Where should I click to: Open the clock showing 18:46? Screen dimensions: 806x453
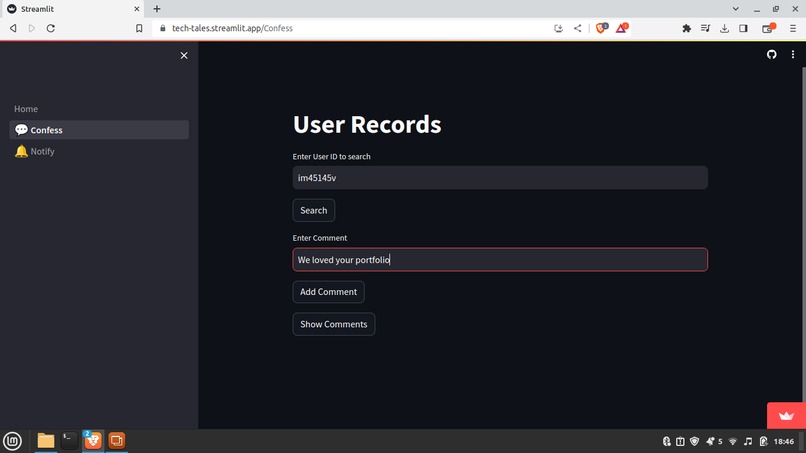(784, 441)
